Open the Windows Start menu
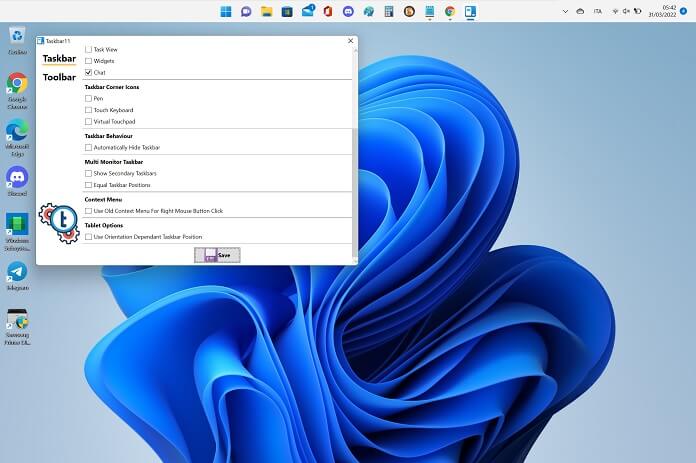 (x=225, y=11)
